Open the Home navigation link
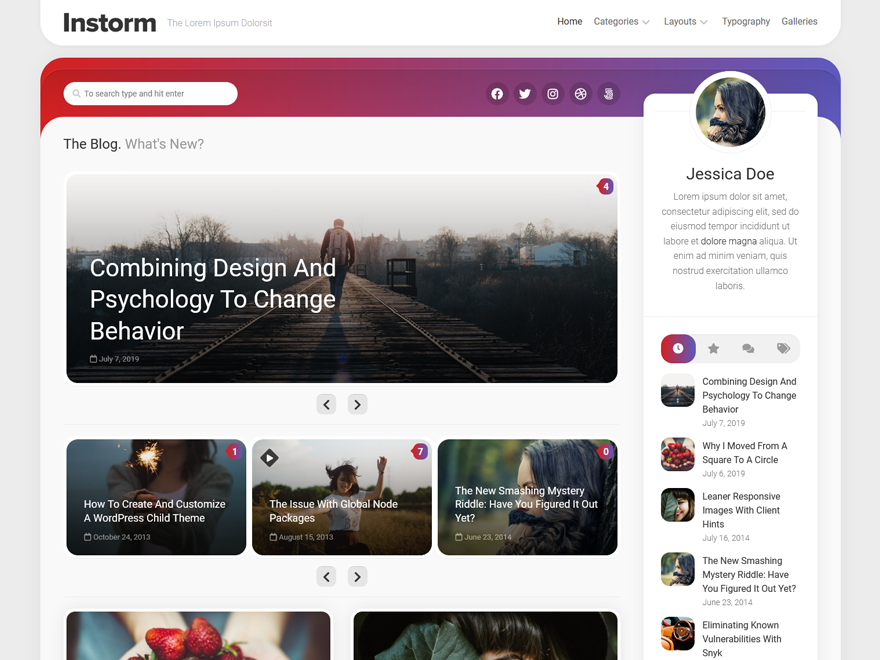This screenshot has height=660, width=880. click(x=570, y=21)
